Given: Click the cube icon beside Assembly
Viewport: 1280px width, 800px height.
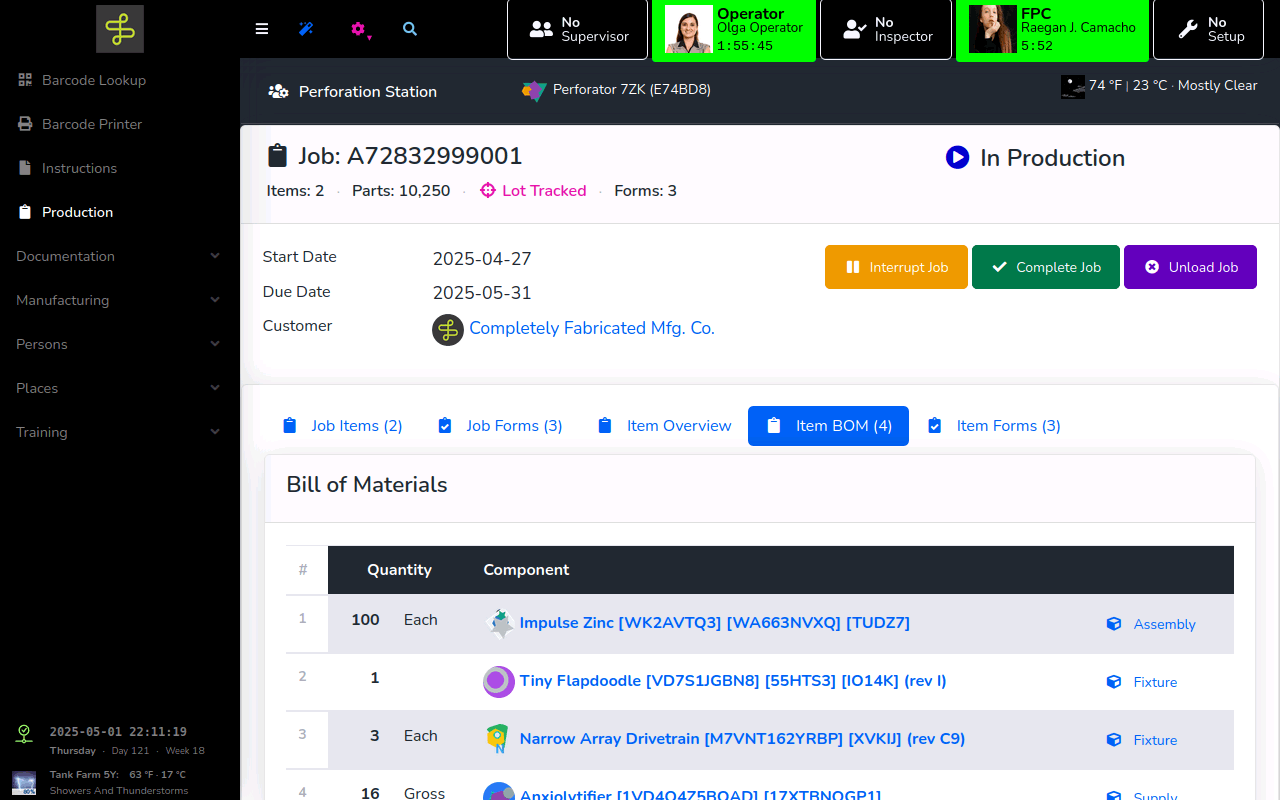Looking at the screenshot, I should pyautogui.click(x=1114, y=624).
